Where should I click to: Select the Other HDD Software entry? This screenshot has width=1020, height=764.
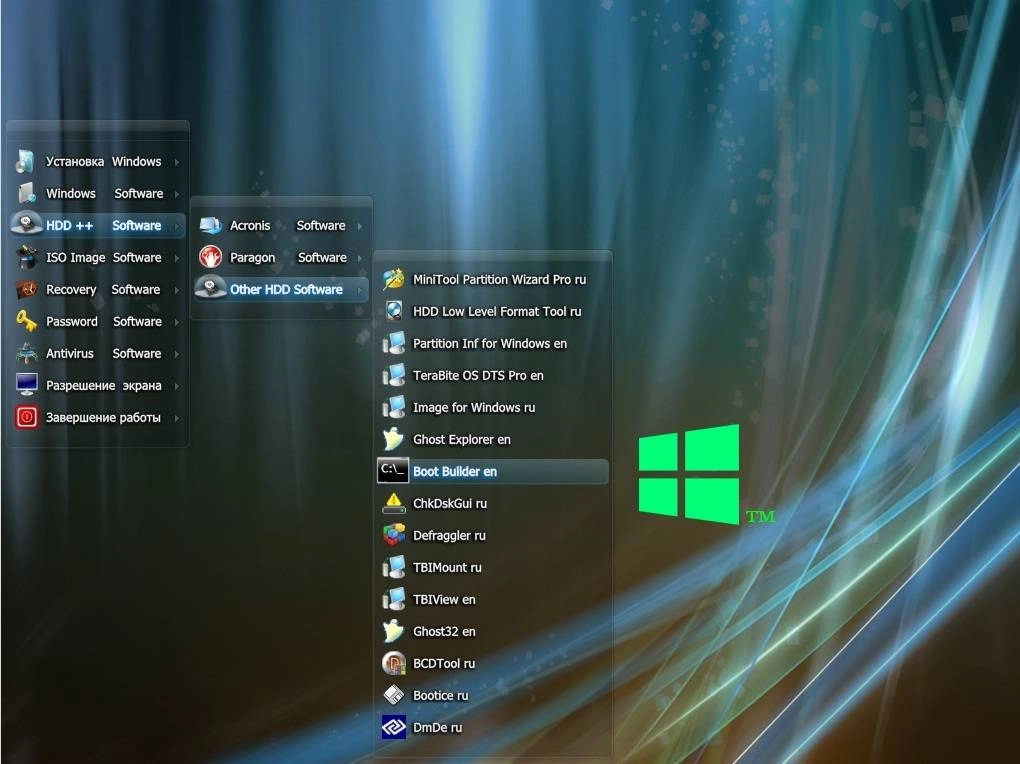coord(281,289)
